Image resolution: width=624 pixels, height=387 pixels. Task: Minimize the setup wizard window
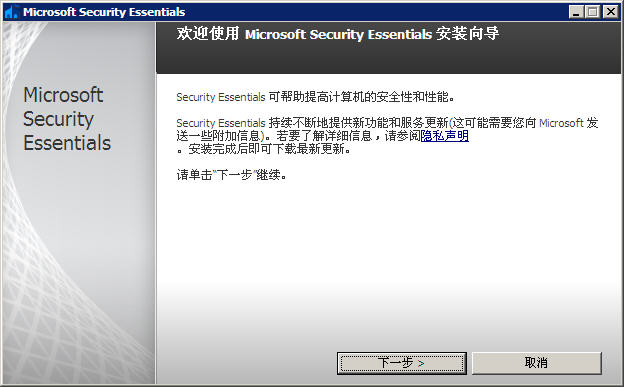click(x=575, y=12)
